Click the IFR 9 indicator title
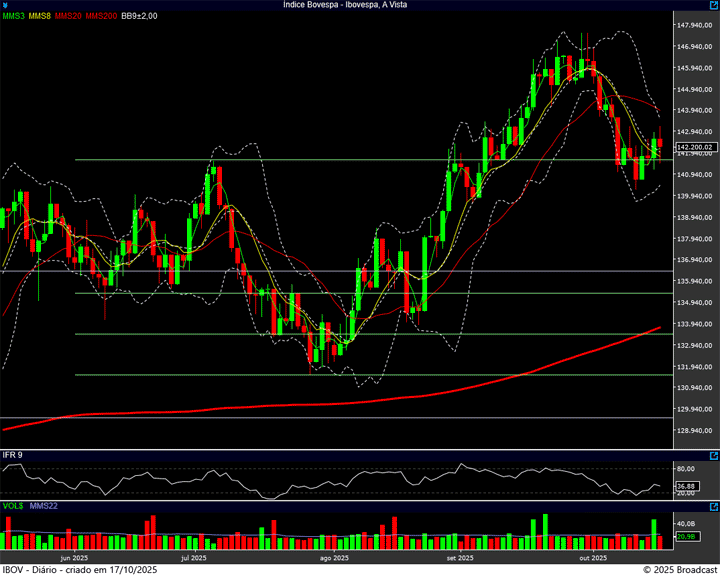The image size is (720, 575). click(13, 455)
